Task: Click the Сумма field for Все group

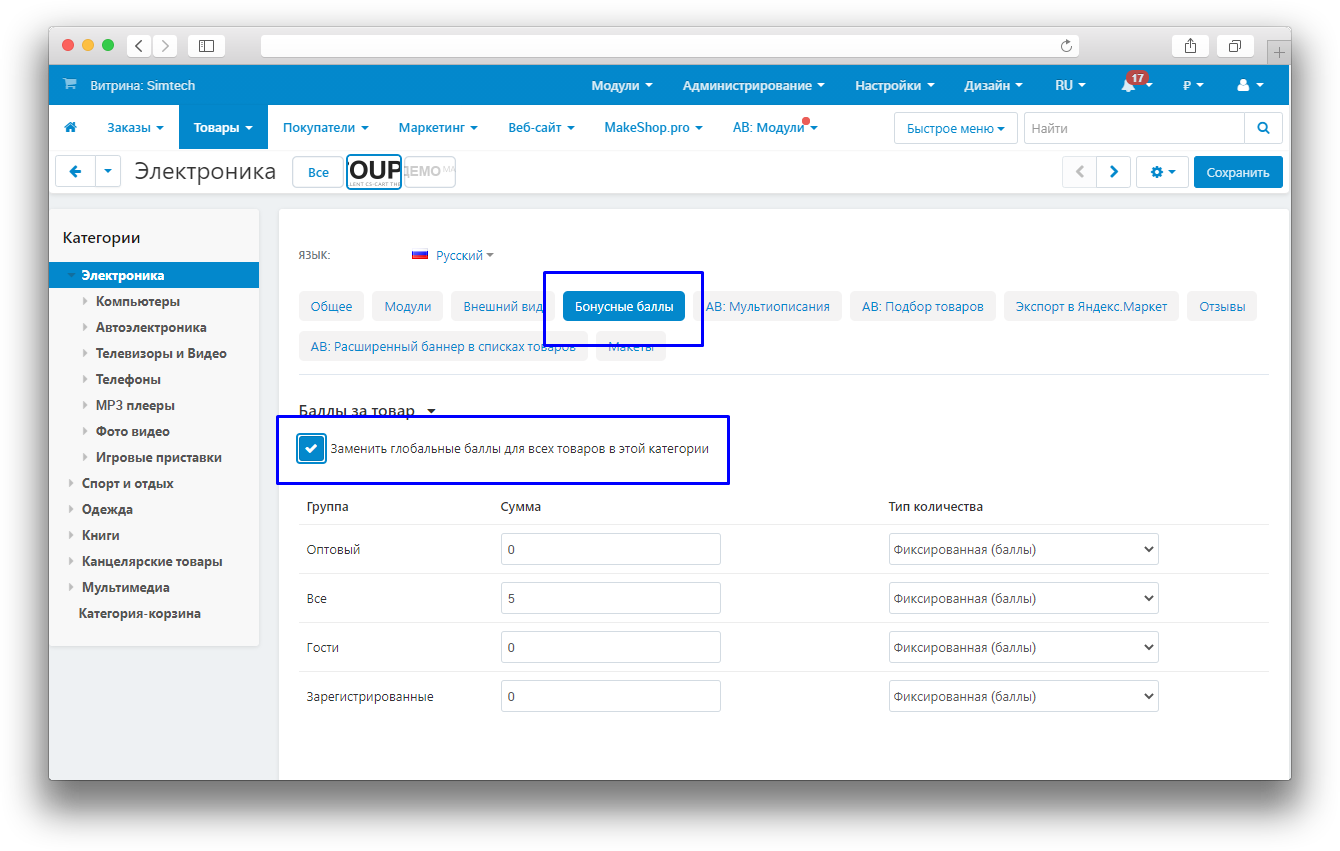Action: (610, 598)
